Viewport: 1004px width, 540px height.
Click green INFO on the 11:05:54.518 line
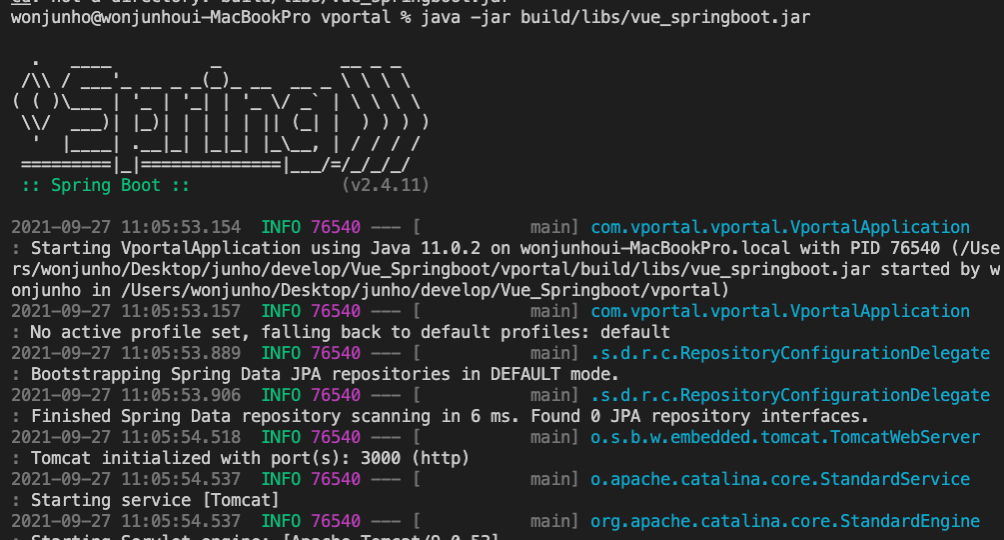click(x=280, y=438)
